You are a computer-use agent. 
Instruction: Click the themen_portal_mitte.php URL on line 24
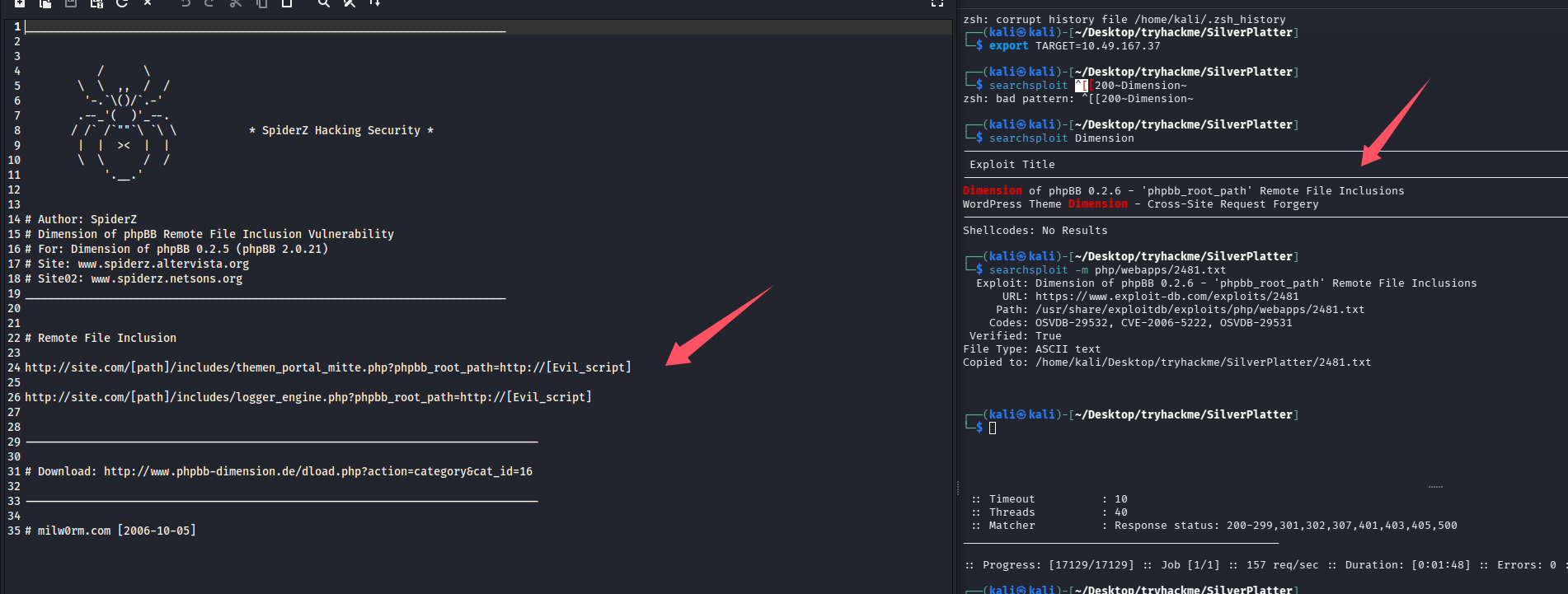pos(327,367)
